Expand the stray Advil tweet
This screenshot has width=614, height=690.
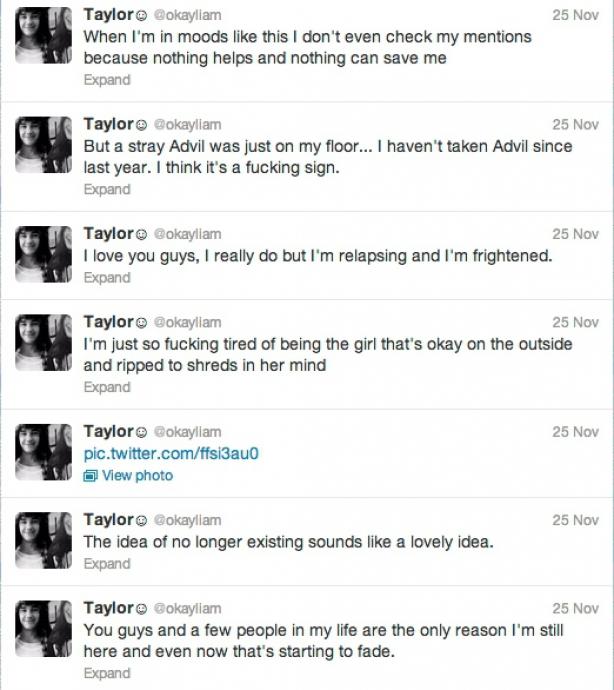107,190
